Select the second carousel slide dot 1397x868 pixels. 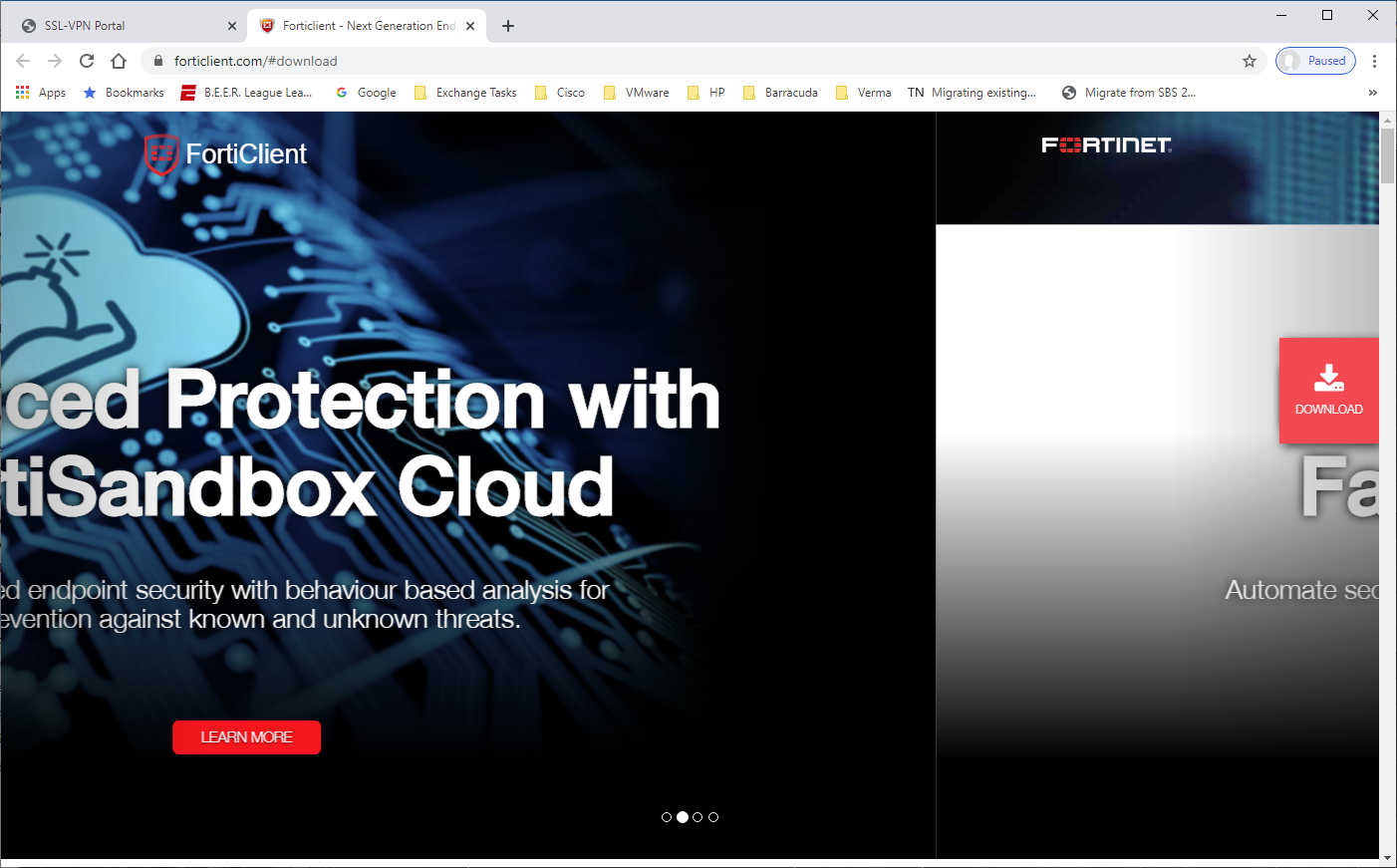coord(683,817)
